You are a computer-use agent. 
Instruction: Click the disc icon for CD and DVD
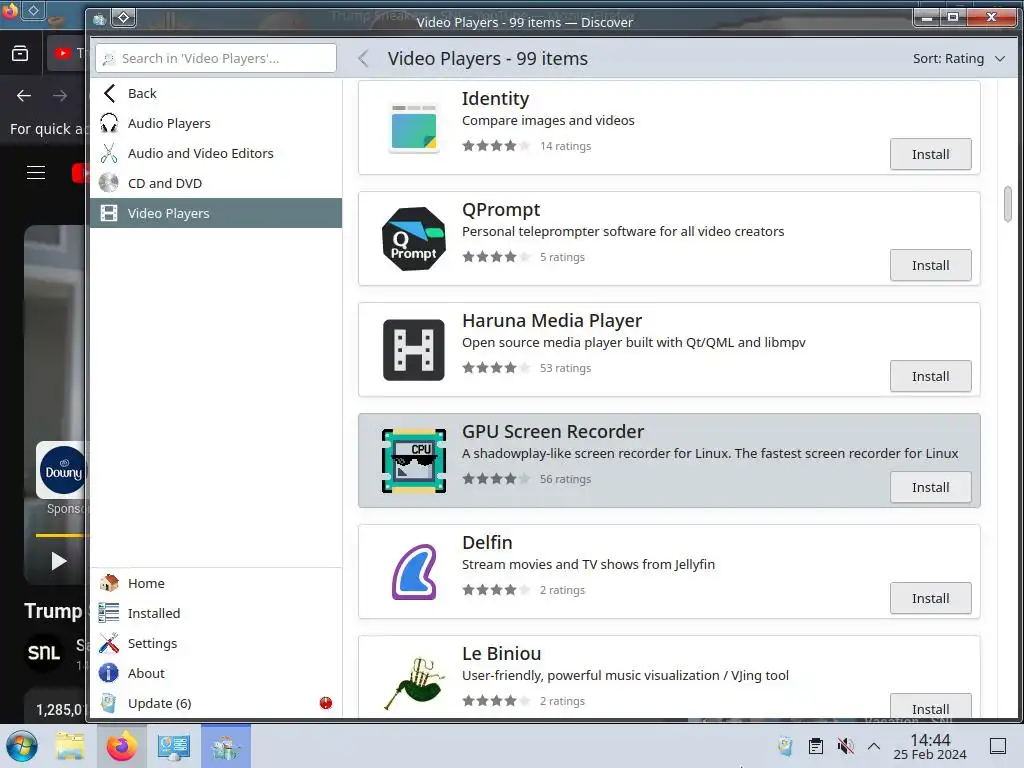[x=109, y=184]
